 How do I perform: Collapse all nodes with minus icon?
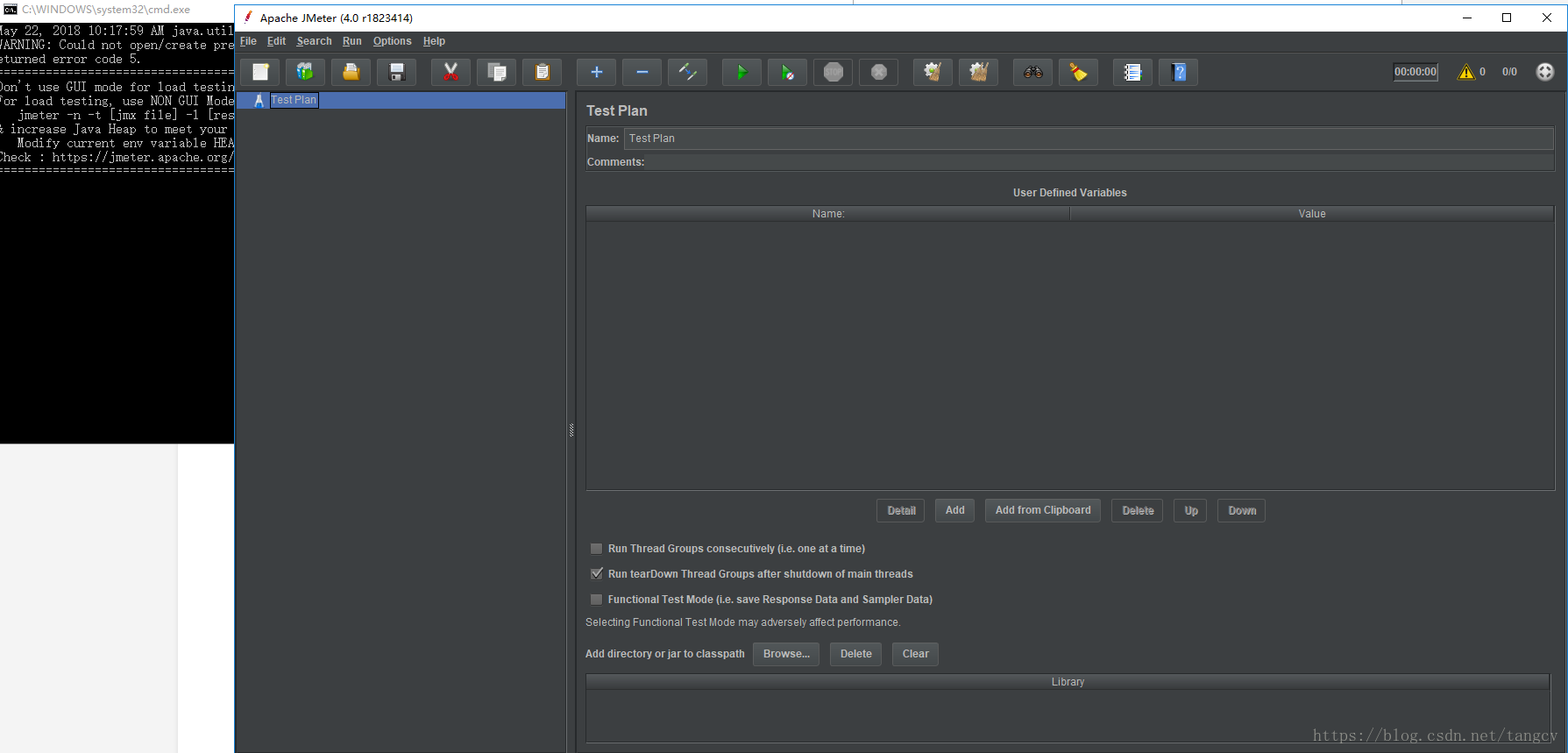click(x=642, y=72)
